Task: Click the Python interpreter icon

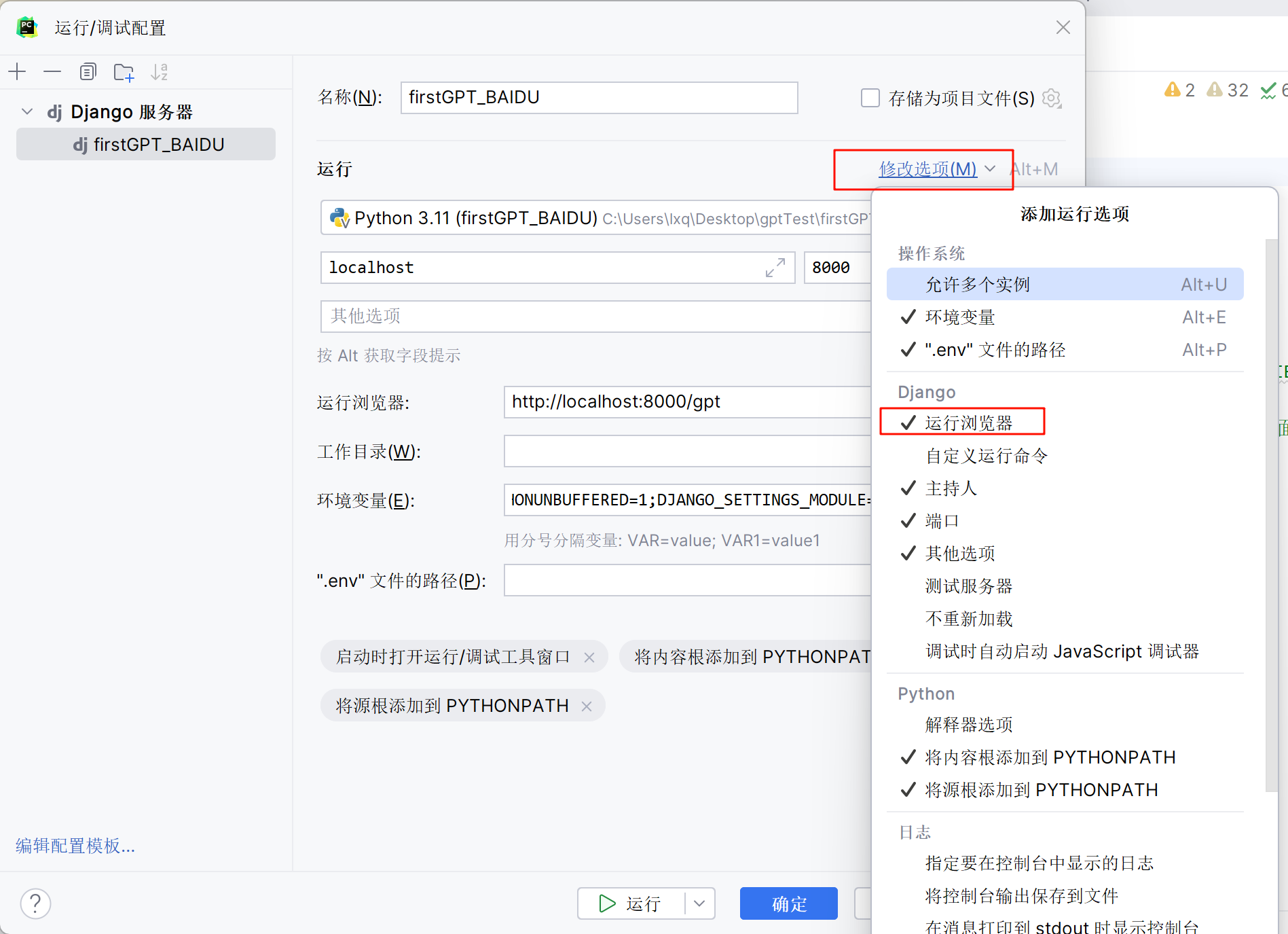Action: click(x=341, y=218)
